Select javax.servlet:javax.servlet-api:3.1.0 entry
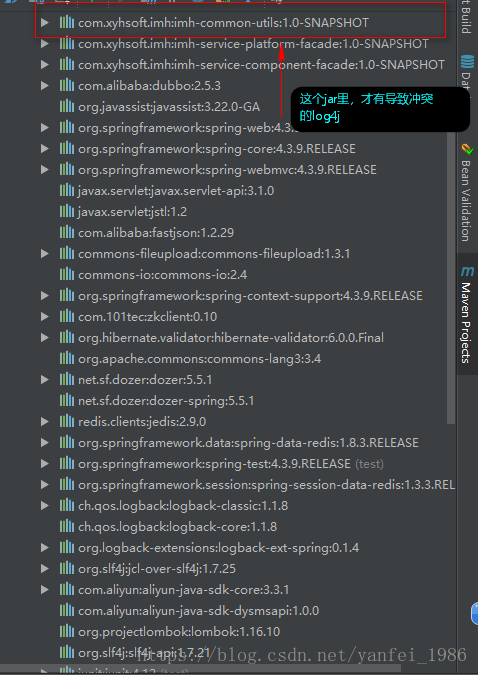This screenshot has width=478, height=675. (x=176, y=190)
